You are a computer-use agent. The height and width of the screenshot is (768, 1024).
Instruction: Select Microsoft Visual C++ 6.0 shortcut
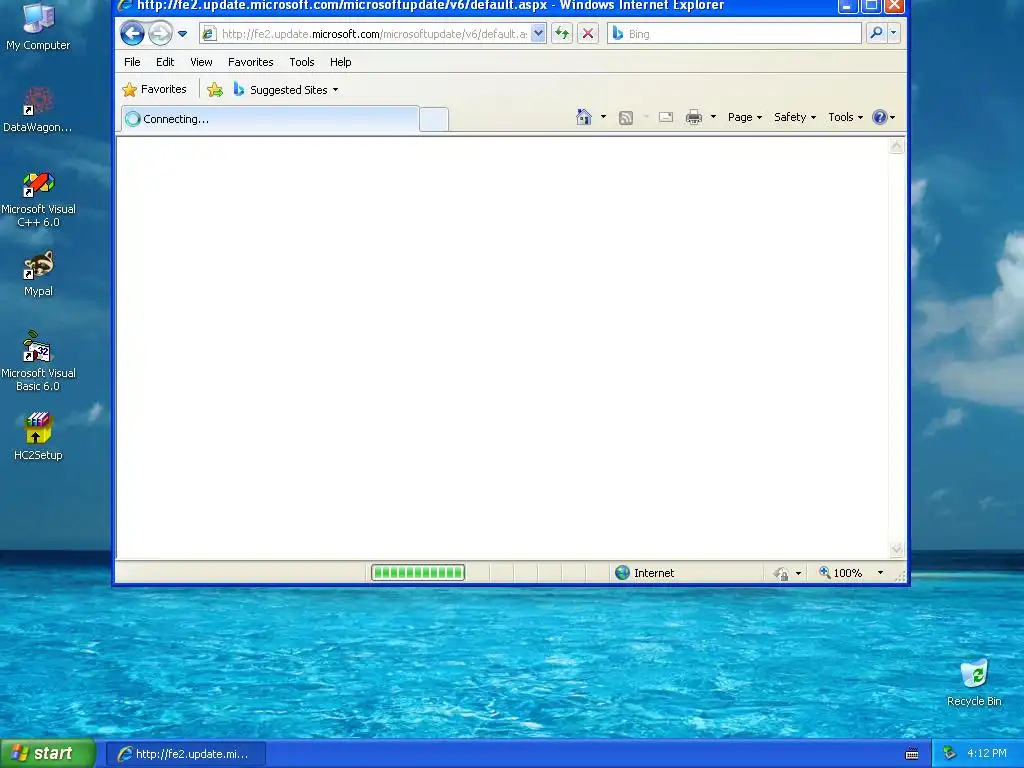coord(38,199)
